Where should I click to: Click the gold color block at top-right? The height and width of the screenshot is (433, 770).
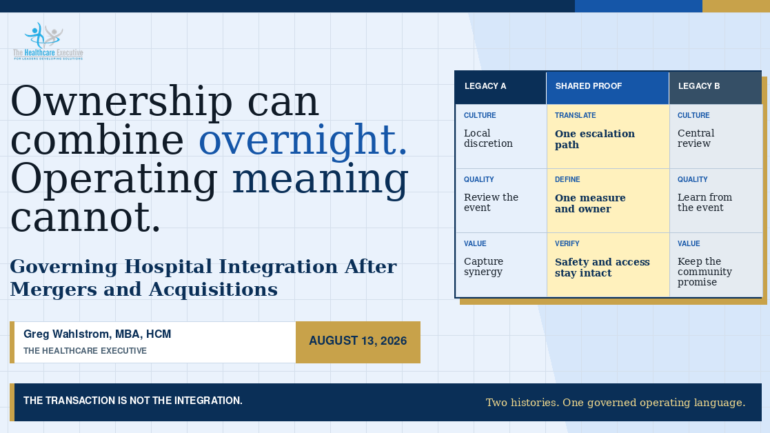pyautogui.click(x=736, y=6)
